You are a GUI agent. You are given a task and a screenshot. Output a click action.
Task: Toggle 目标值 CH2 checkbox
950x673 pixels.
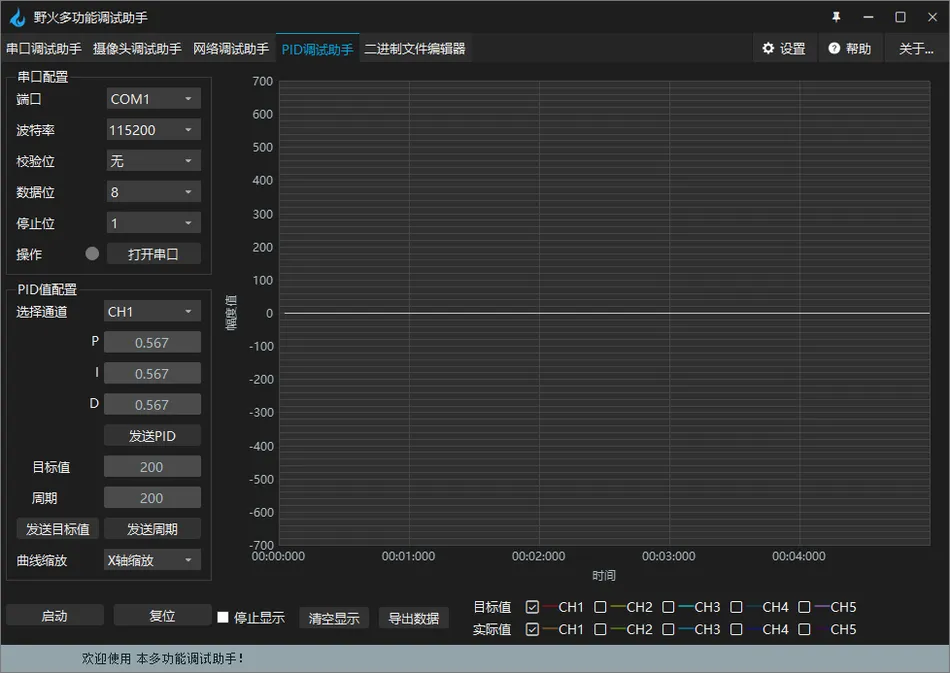(600, 607)
